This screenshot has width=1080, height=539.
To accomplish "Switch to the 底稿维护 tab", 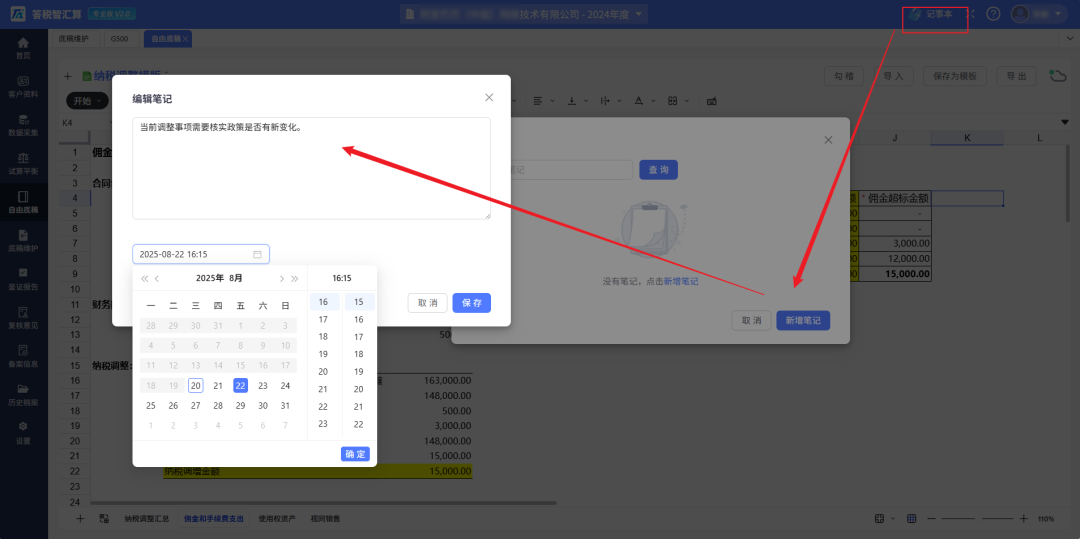I will point(76,39).
